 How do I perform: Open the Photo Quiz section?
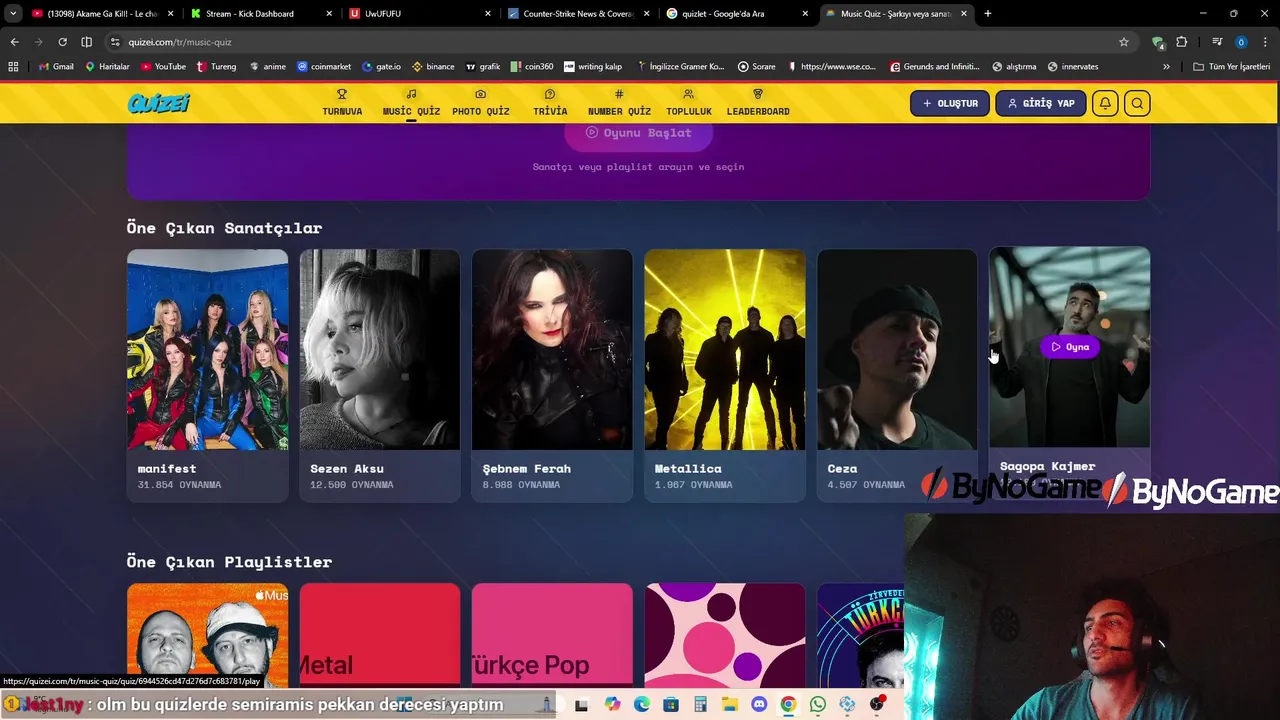tap(481, 103)
